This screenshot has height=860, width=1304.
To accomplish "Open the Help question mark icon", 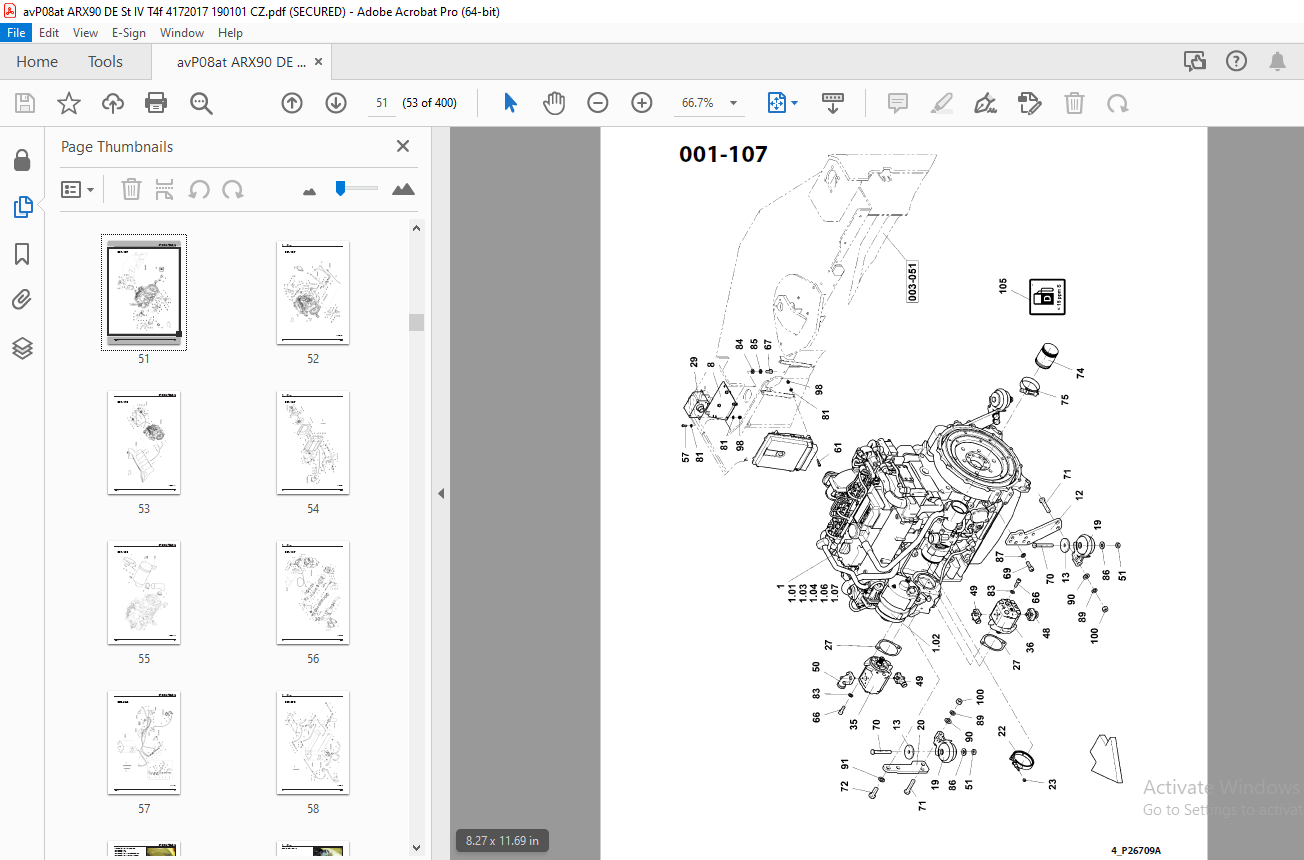I will pos(1236,61).
